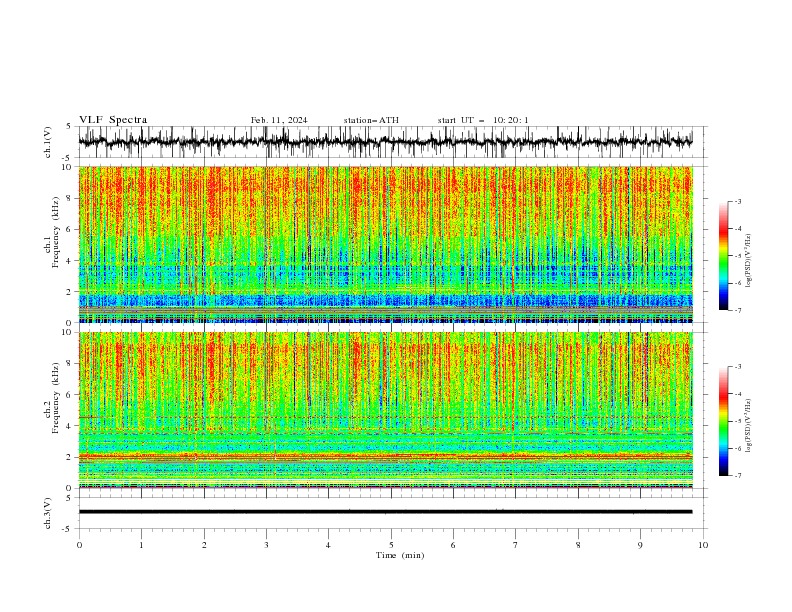Select the start UT 10:20:1 text

point(483,120)
